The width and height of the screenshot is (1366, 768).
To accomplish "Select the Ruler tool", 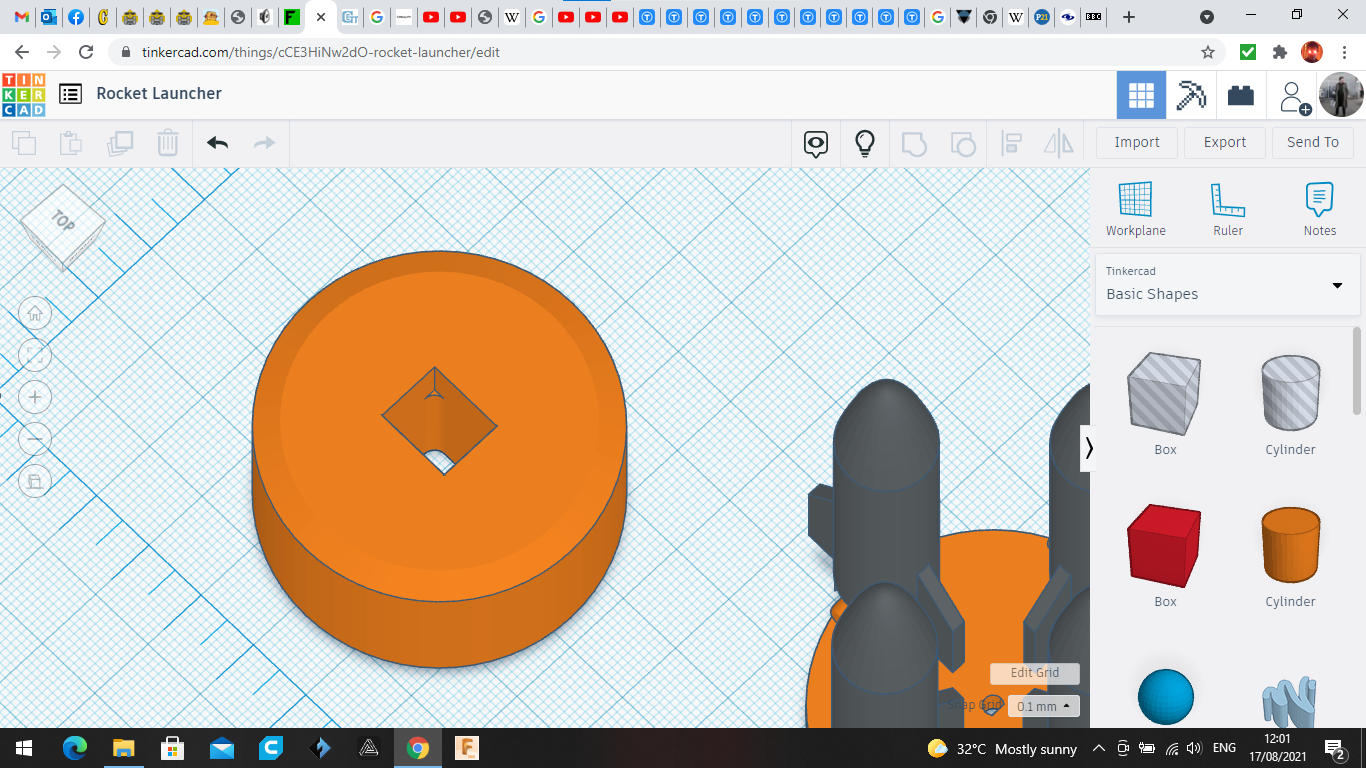I will 1228,209.
